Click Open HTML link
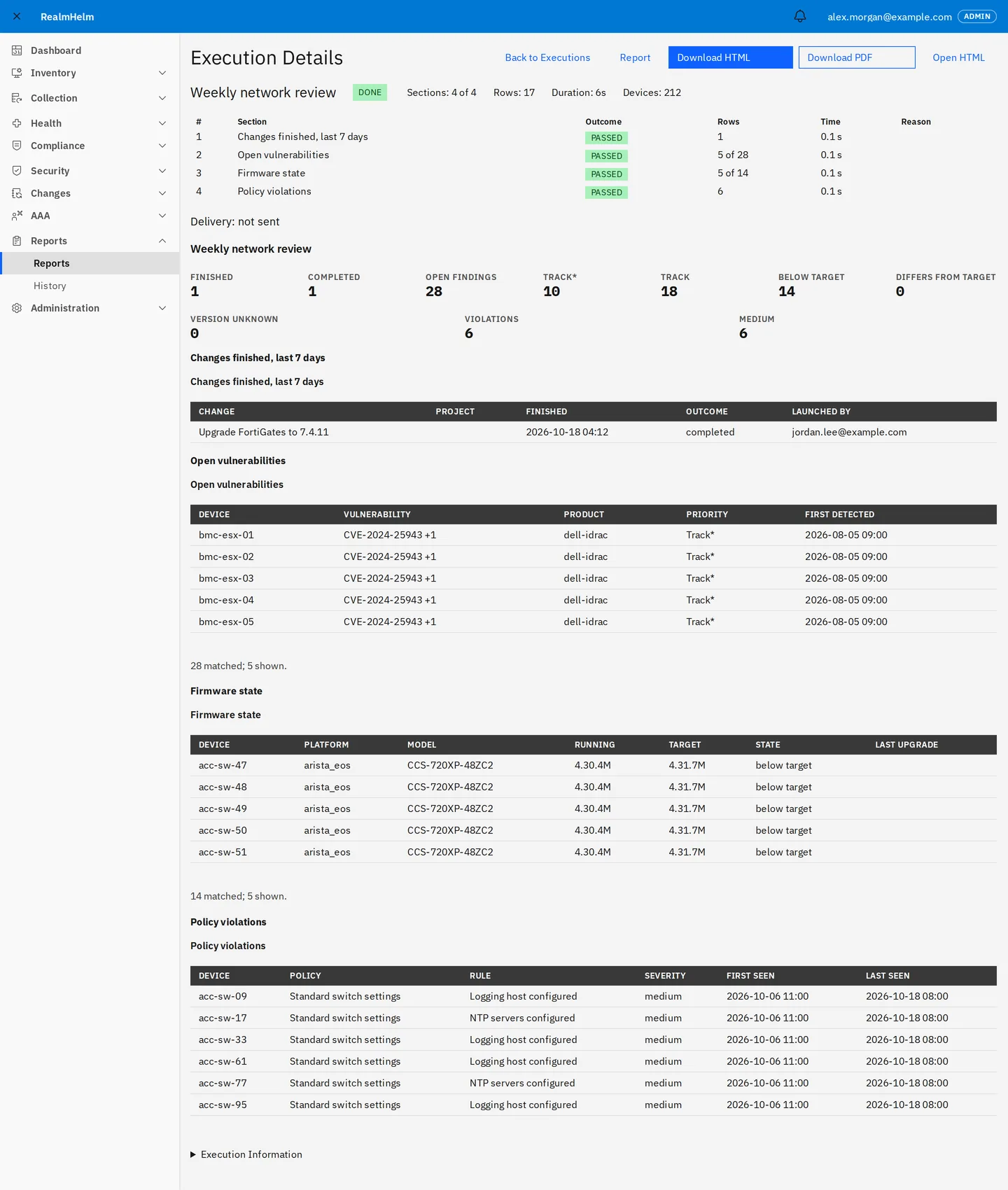 click(958, 57)
